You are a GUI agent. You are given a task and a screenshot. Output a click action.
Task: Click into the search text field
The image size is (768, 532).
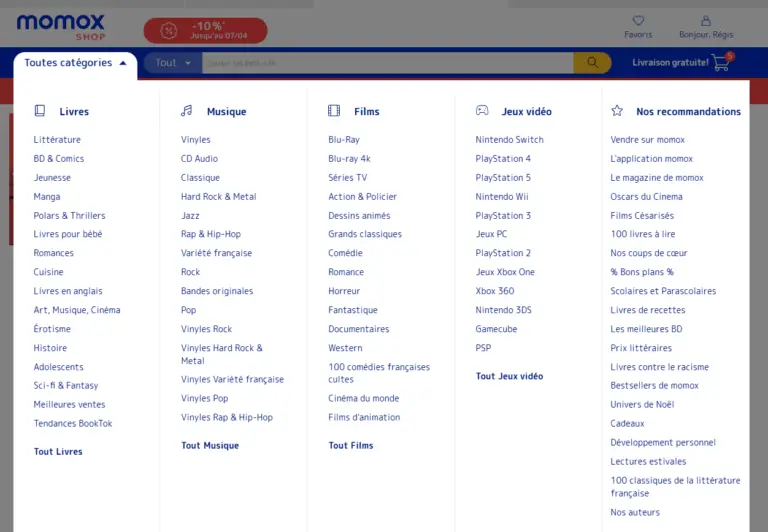(387, 63)
